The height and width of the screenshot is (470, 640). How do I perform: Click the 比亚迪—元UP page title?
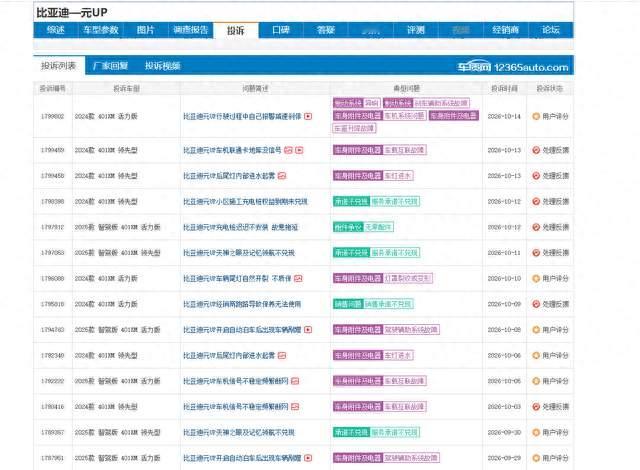pos(71,13)
